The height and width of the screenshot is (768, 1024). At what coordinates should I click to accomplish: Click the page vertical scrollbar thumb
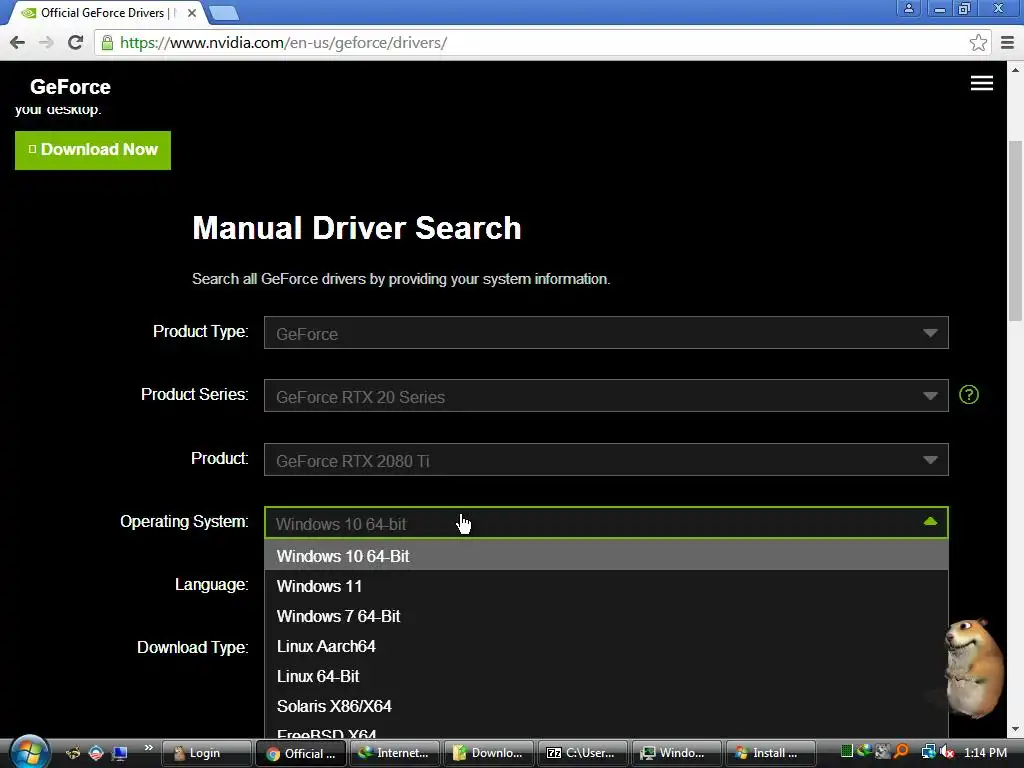coord(1015,231)
